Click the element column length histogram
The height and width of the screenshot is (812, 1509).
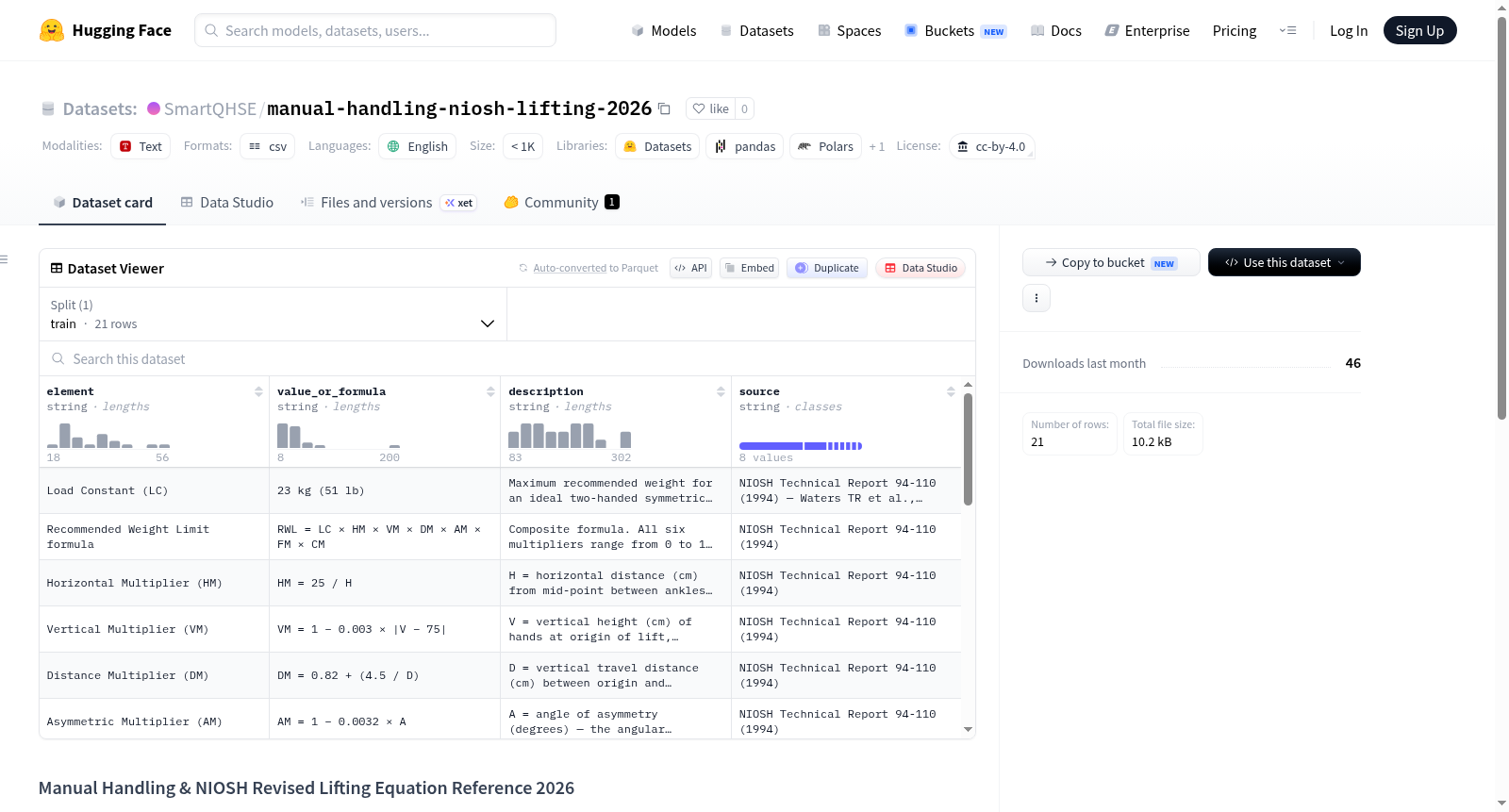(108, 435)
